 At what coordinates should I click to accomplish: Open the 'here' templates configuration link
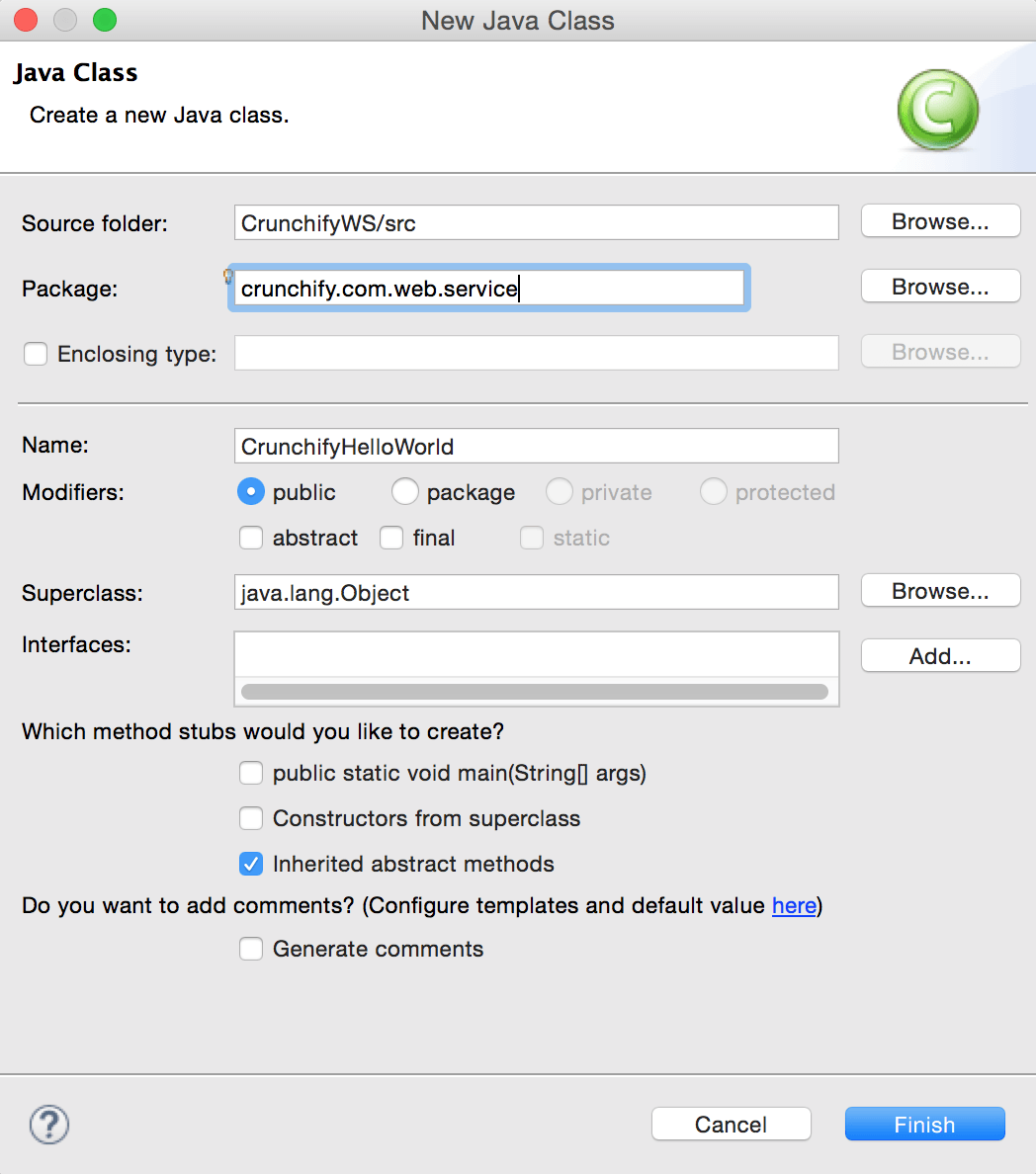pyautogui.click(x=794, y=905)
